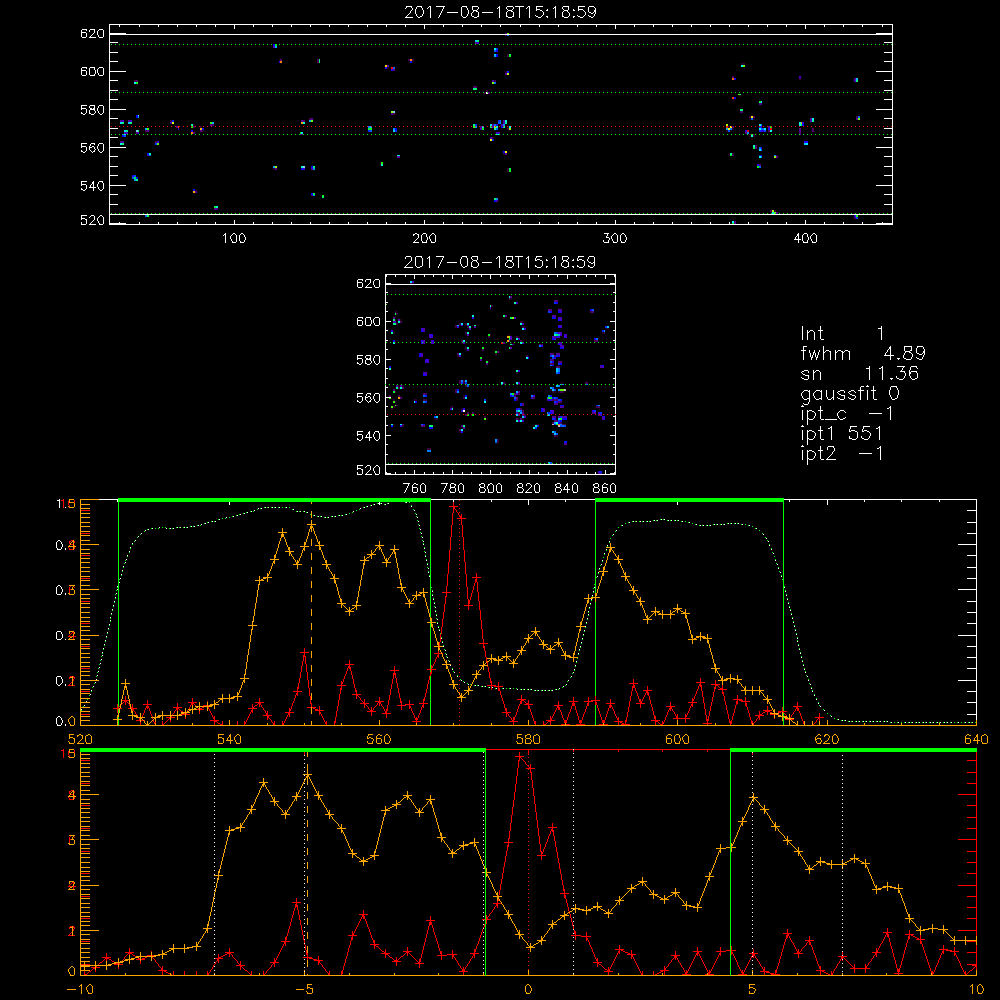This screenshot has height=1000, width=1000.
Task: Click the red dotted horizontal line in the small middle plot
Action: 501,415
